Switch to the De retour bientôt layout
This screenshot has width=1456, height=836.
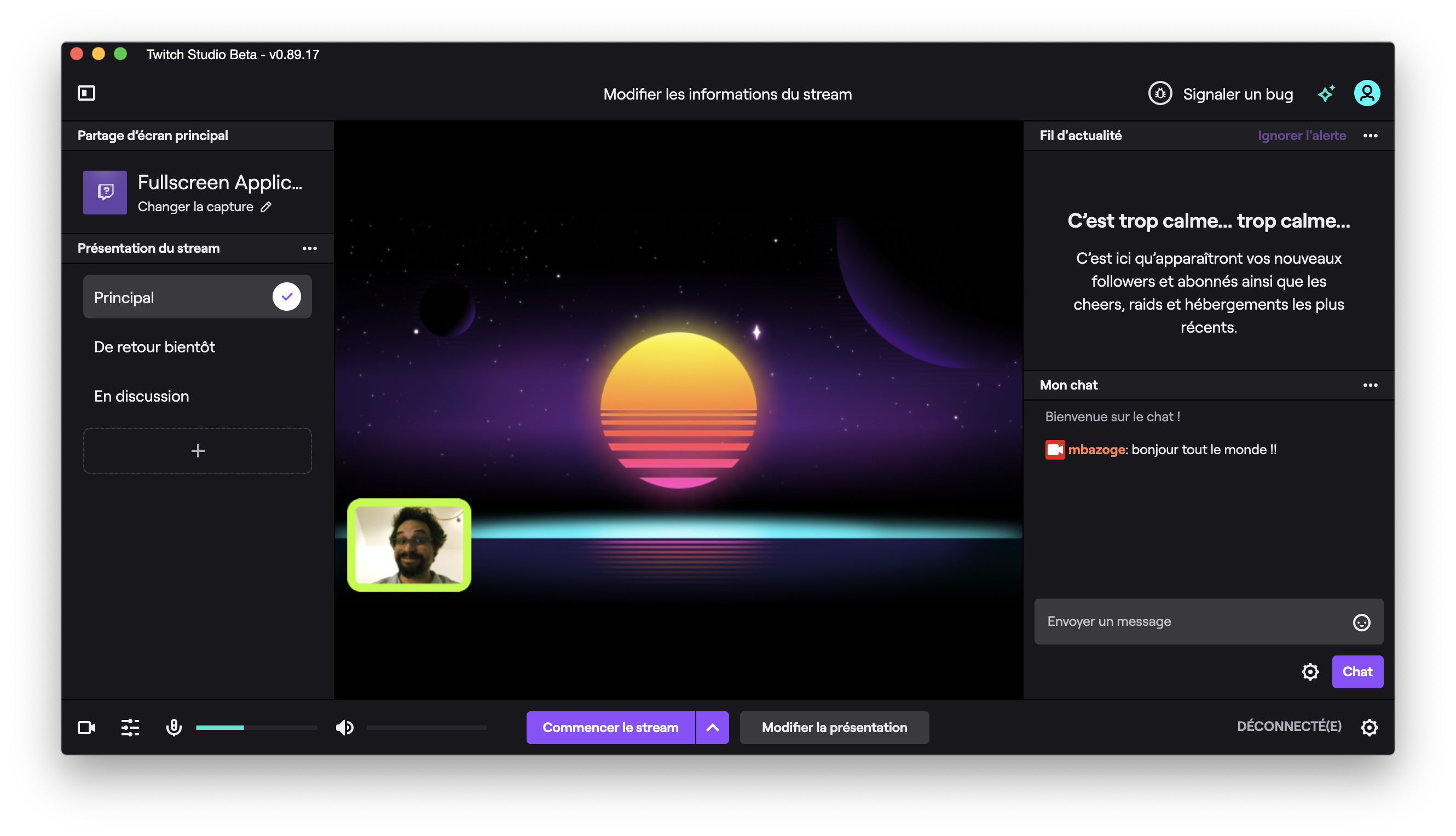[x=154, y=347]
